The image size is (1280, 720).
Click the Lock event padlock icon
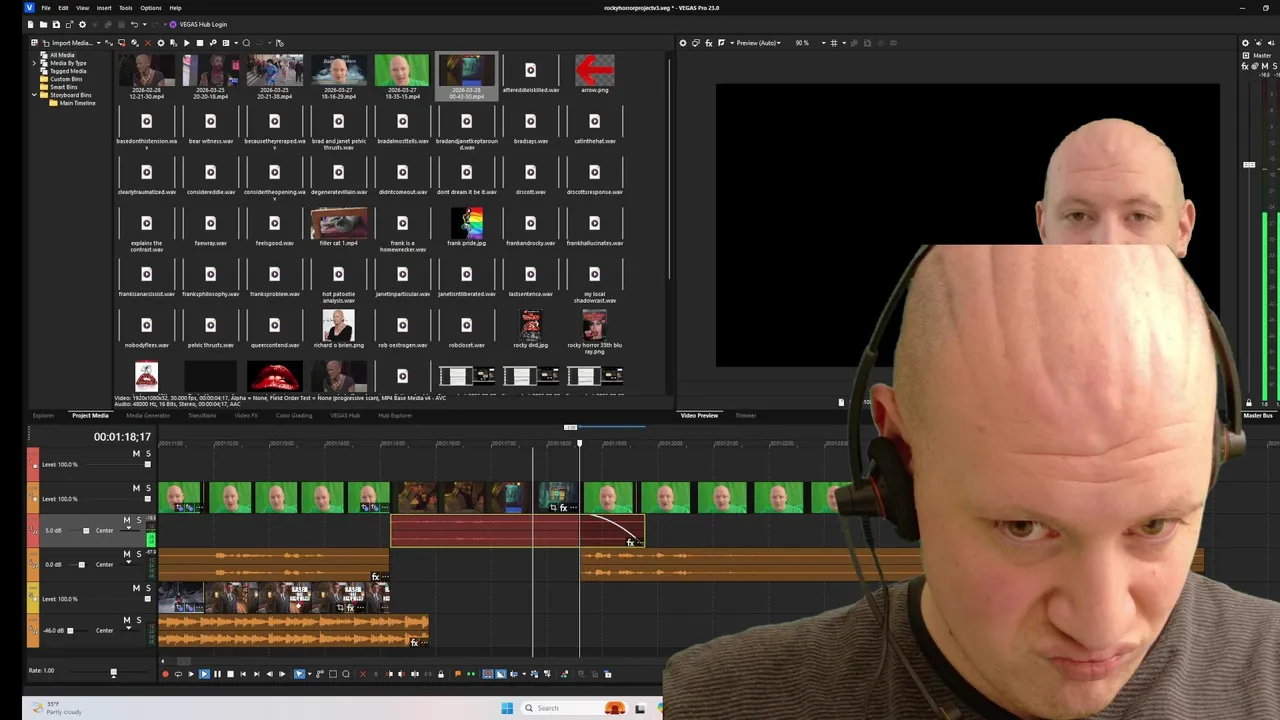tap(441, 674)
